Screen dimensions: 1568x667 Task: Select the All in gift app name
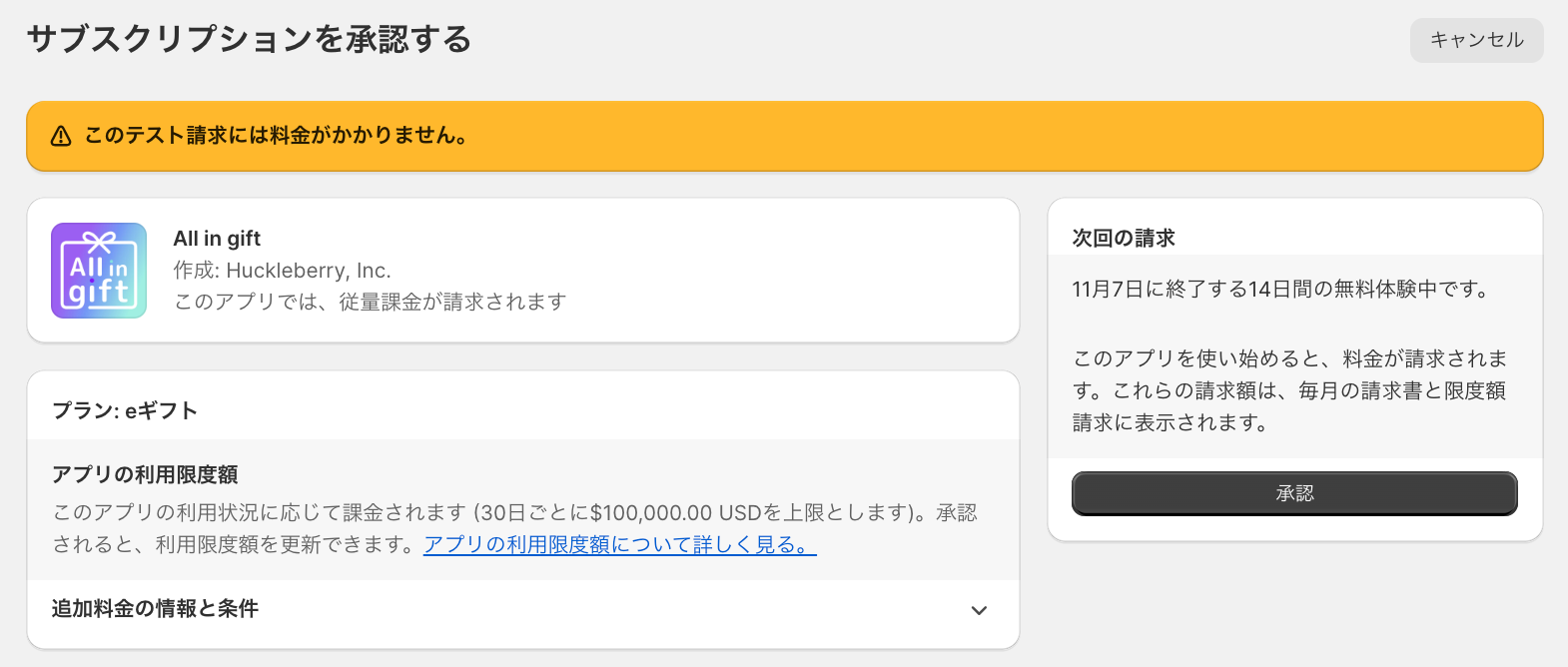[x=217, y=239]
